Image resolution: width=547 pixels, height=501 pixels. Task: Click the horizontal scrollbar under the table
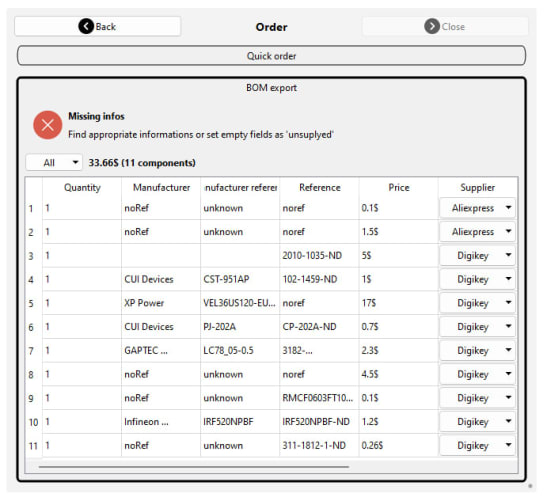click(194, 466)
